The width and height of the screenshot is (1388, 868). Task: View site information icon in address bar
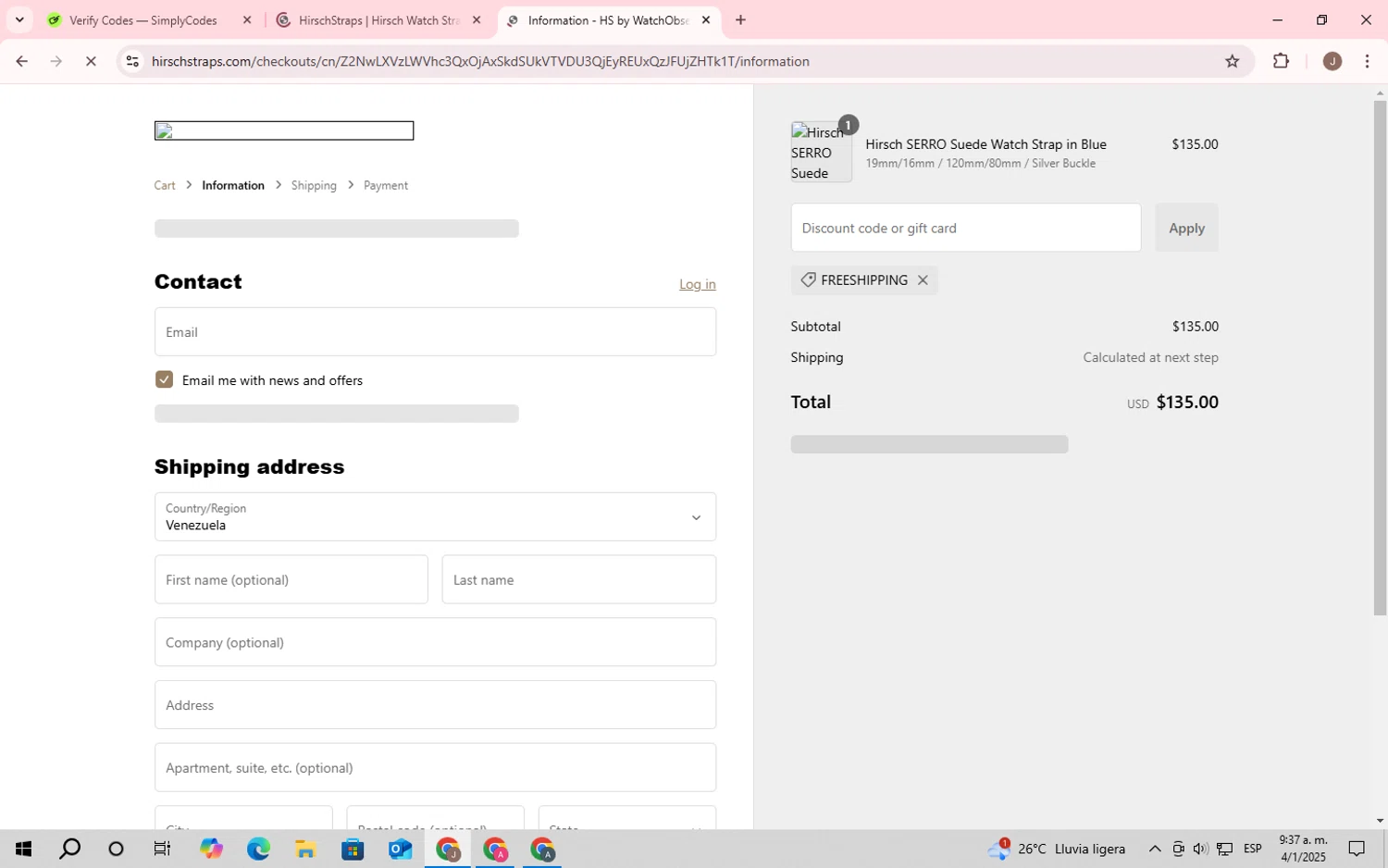[x=132, y=61]
